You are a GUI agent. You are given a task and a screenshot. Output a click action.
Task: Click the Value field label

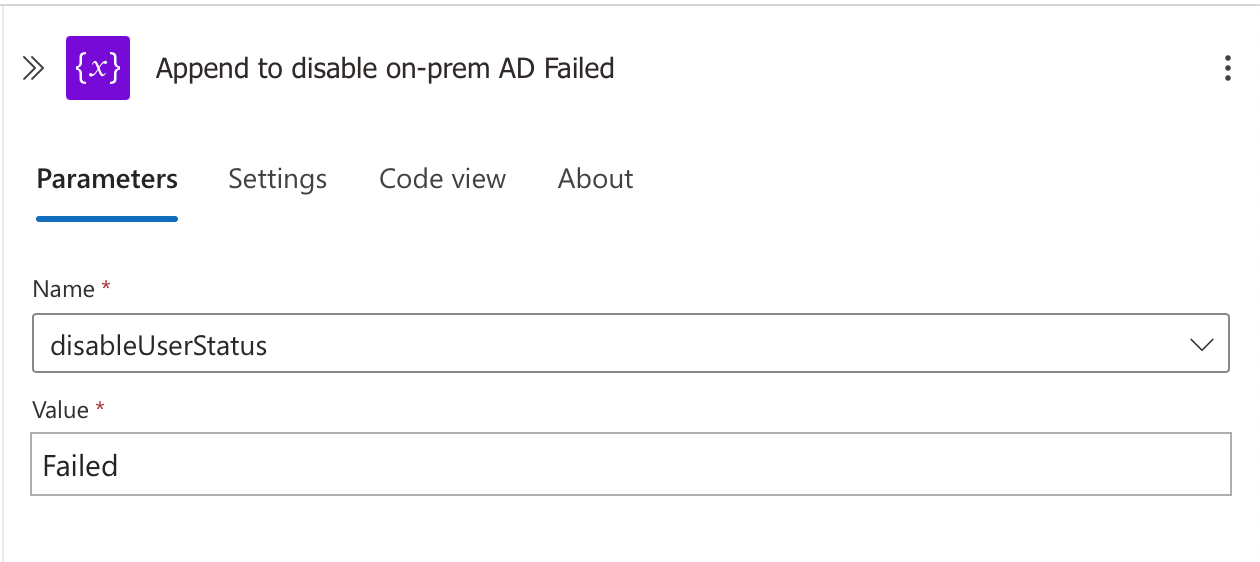(61, 409)
